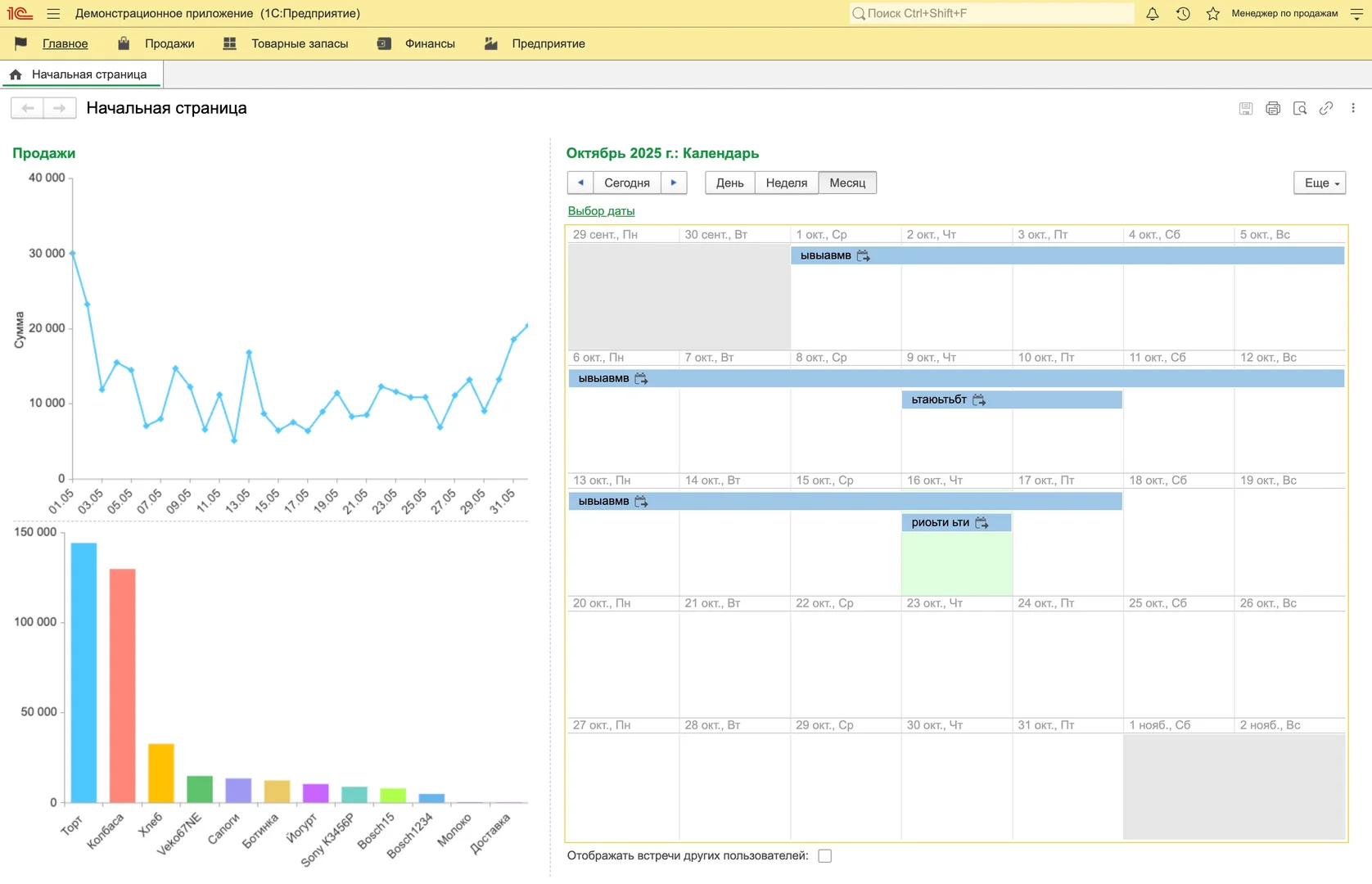Open the Товарные запасы section
Viewport: 1372px width, 884px height.
pos(299,43)
